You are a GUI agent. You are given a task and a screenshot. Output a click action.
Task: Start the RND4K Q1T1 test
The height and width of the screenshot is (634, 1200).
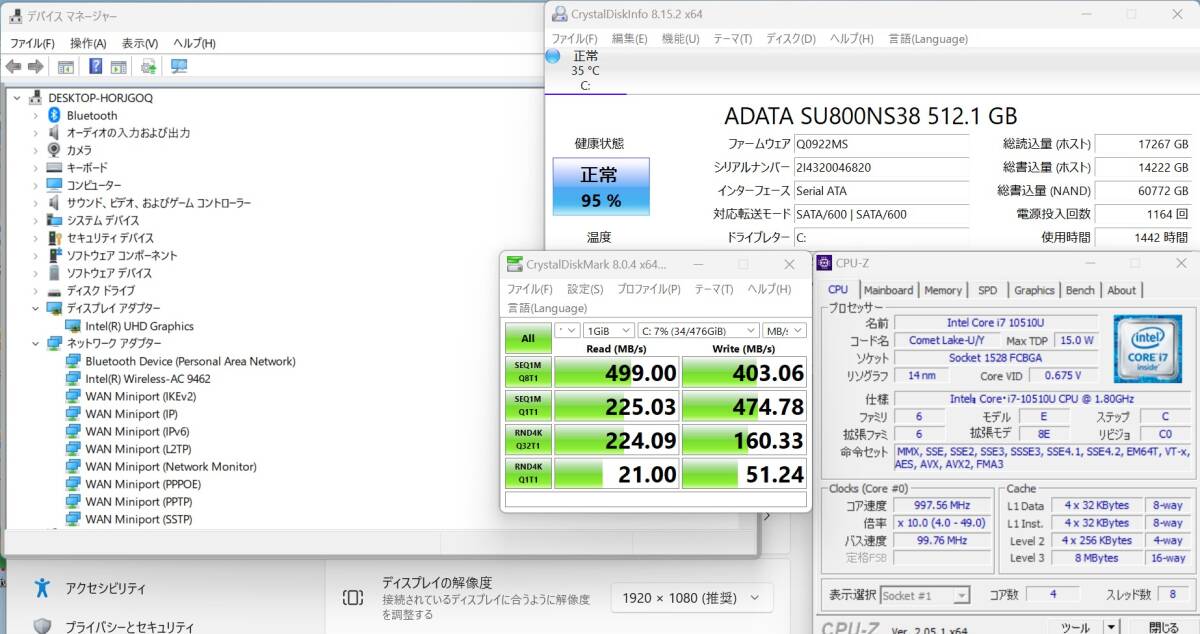(x=528, y=473)
